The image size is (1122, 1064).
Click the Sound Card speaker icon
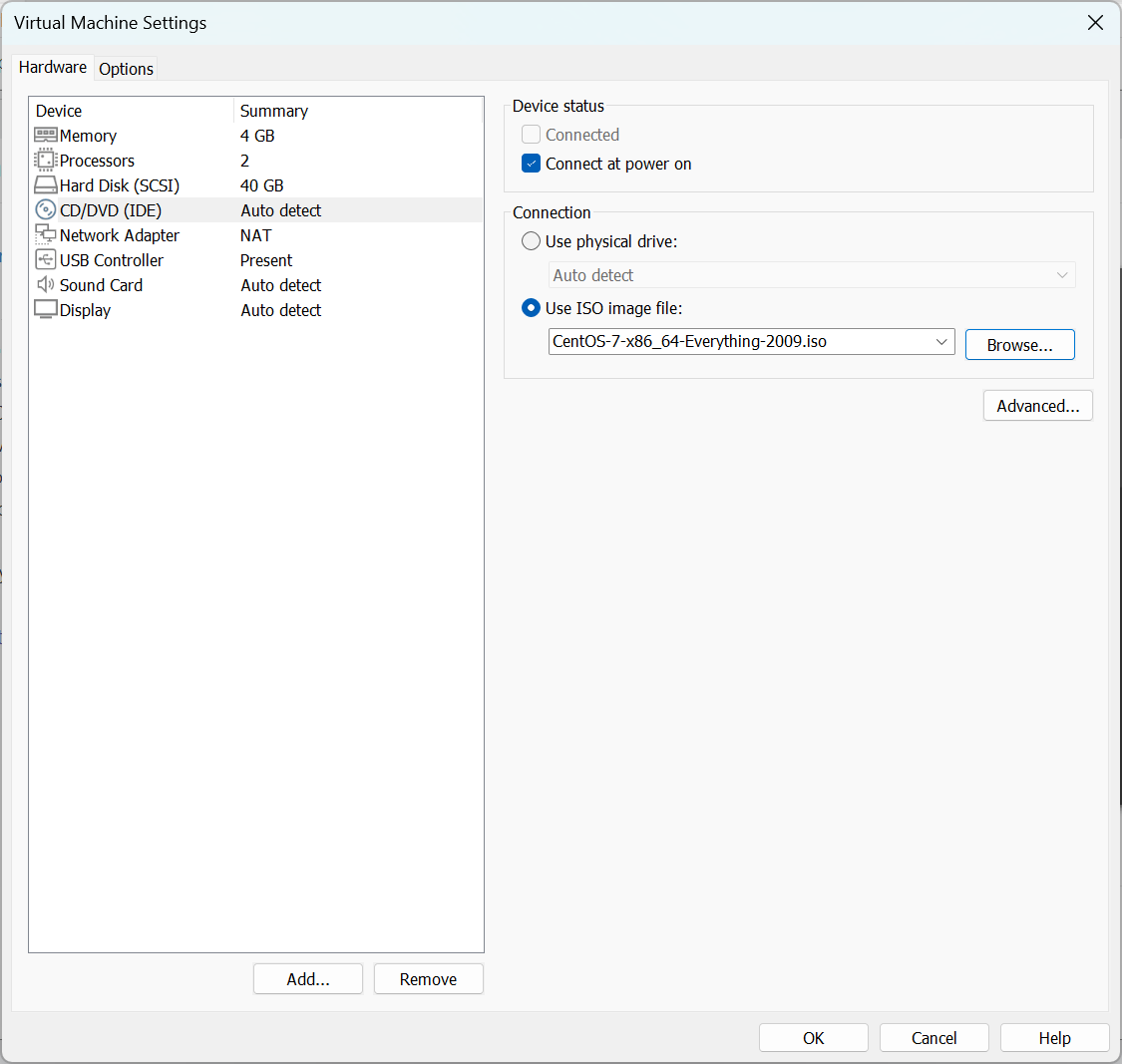pos(46,285)
